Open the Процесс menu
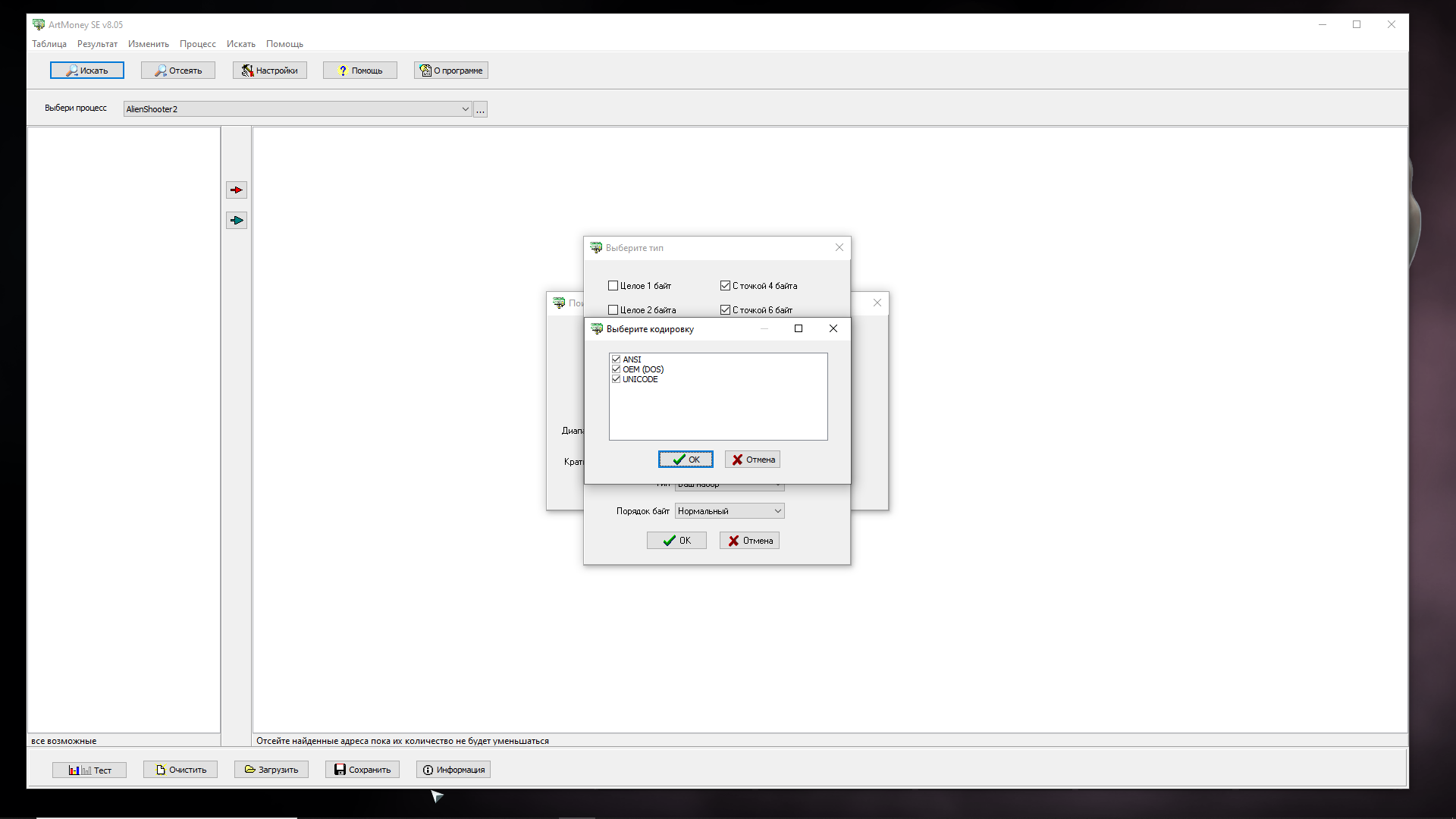 pos(197,44)
